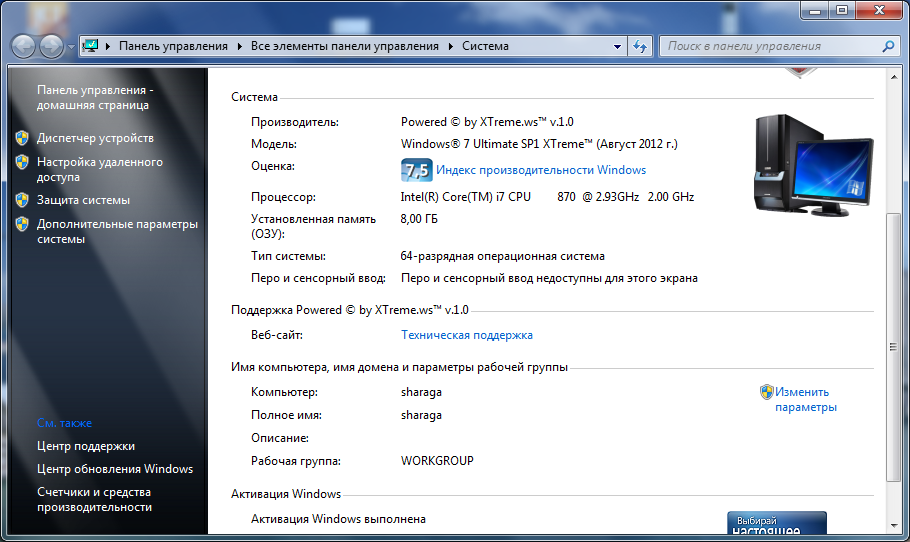Viewport: 910px width, 542px height.
Task: Open Центр поддержки link
Action: (x=86, y=446)
